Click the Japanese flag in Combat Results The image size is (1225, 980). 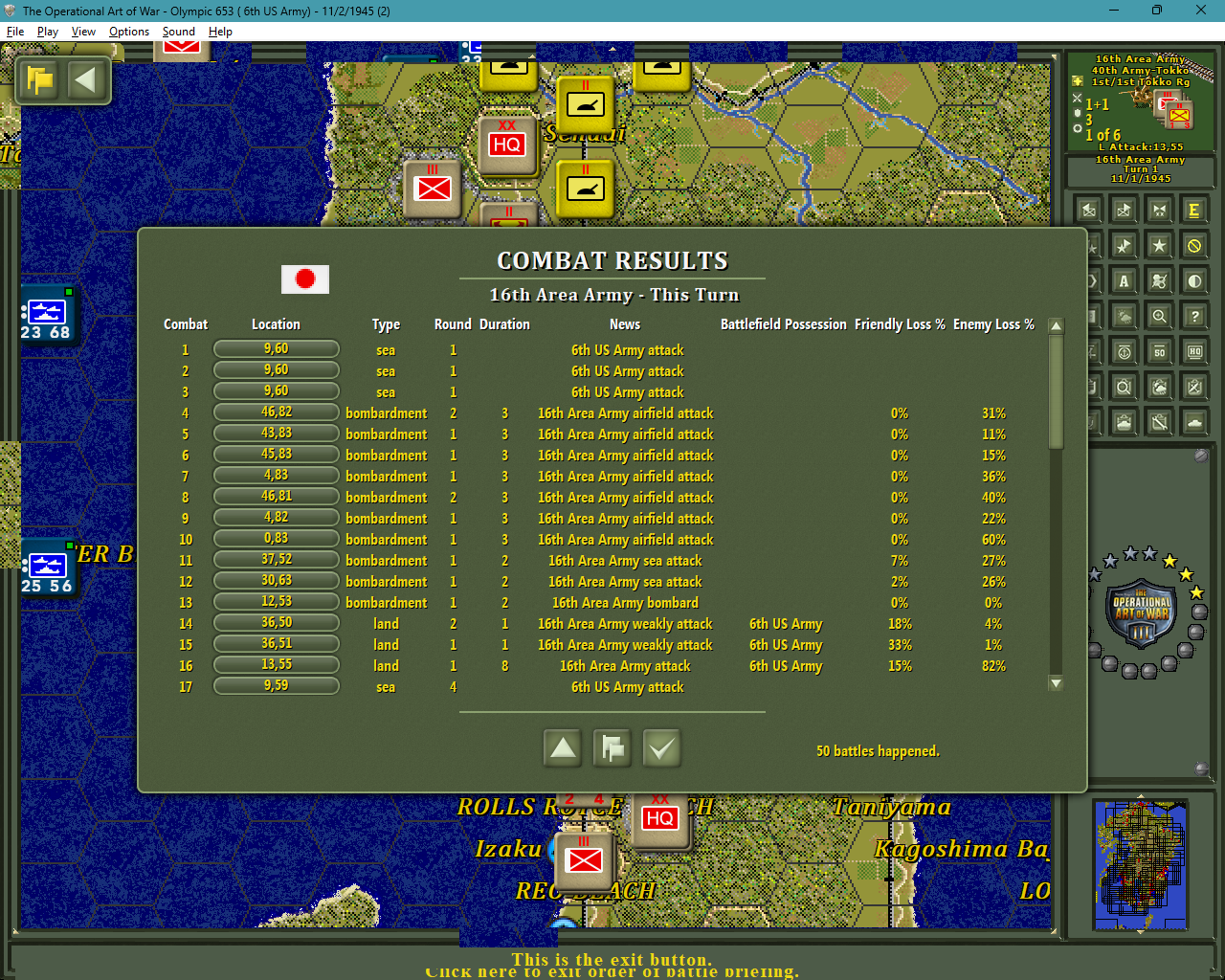click(x=305, y=279)
